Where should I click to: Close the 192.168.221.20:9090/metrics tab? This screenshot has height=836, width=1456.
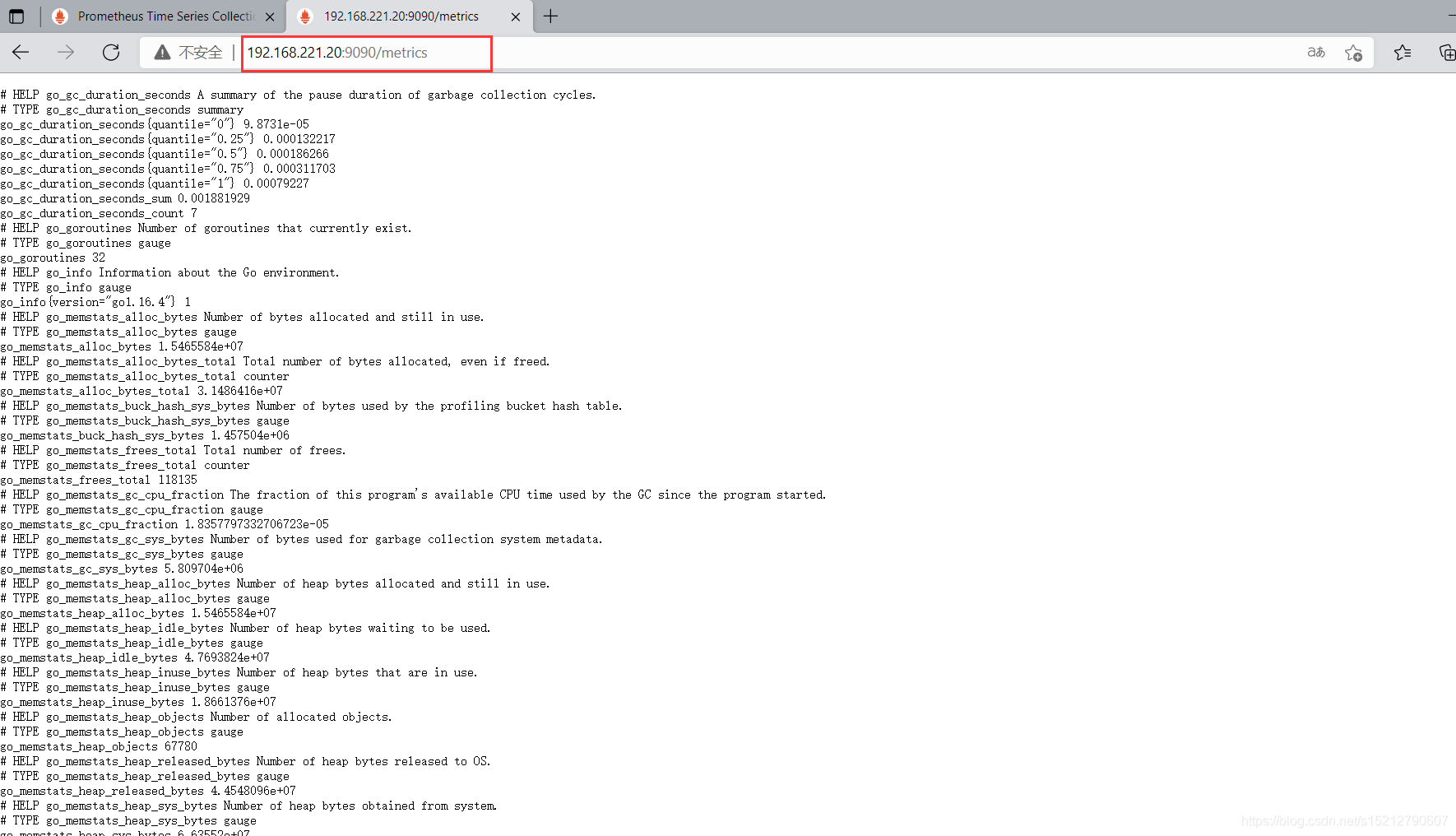coord(516,16)
